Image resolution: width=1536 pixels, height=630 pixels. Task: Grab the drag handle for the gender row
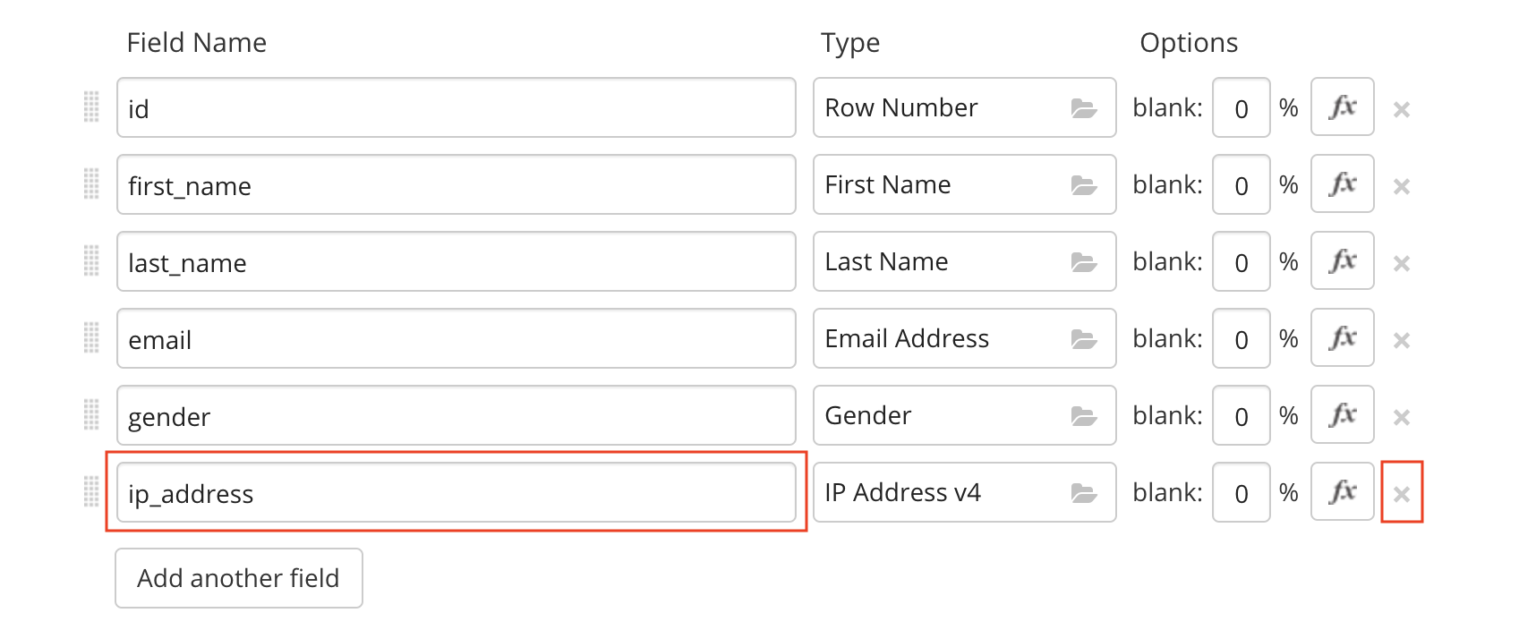click(91, 415)
